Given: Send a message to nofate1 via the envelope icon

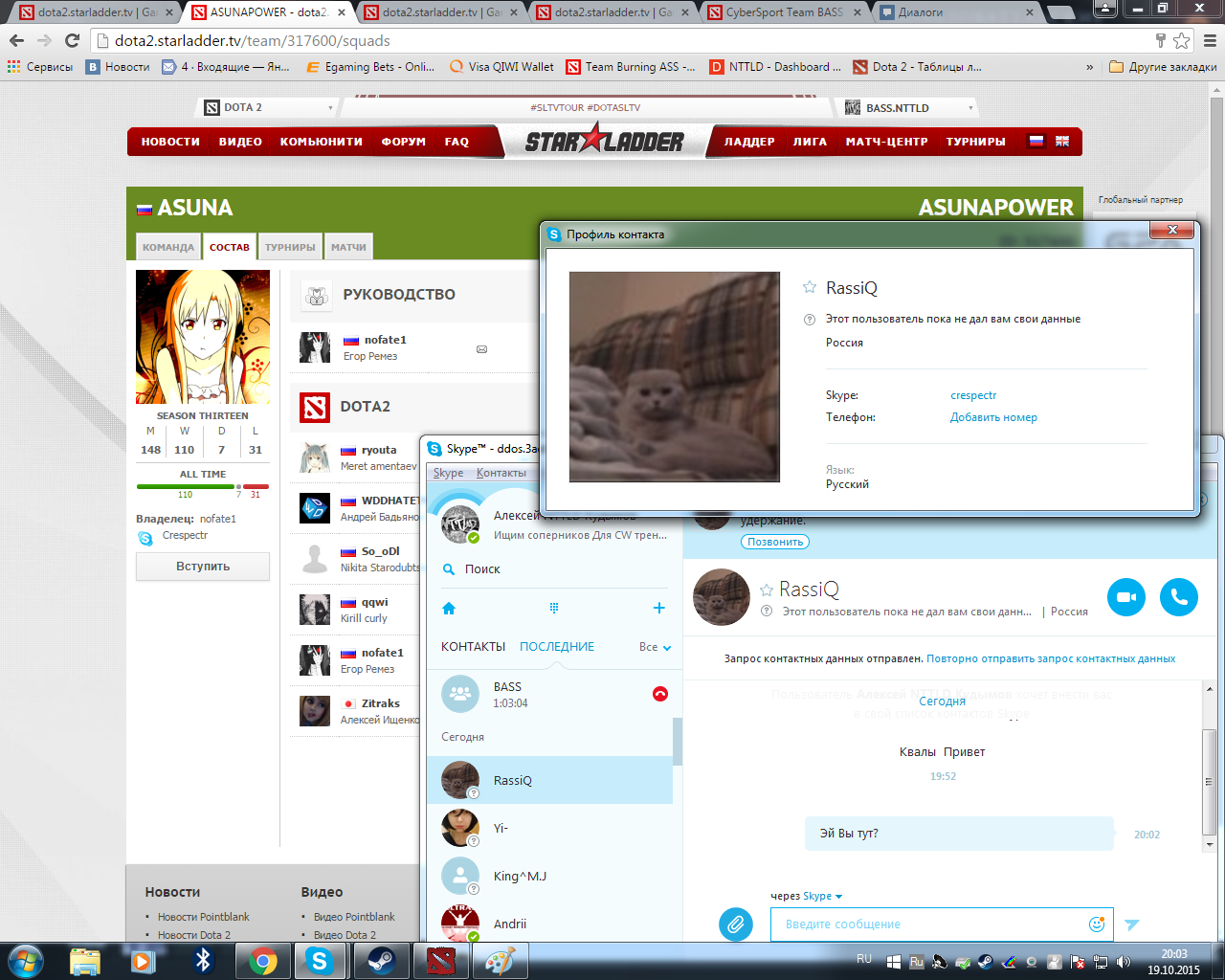Looking at the screenshot, I should click(481, 349).
